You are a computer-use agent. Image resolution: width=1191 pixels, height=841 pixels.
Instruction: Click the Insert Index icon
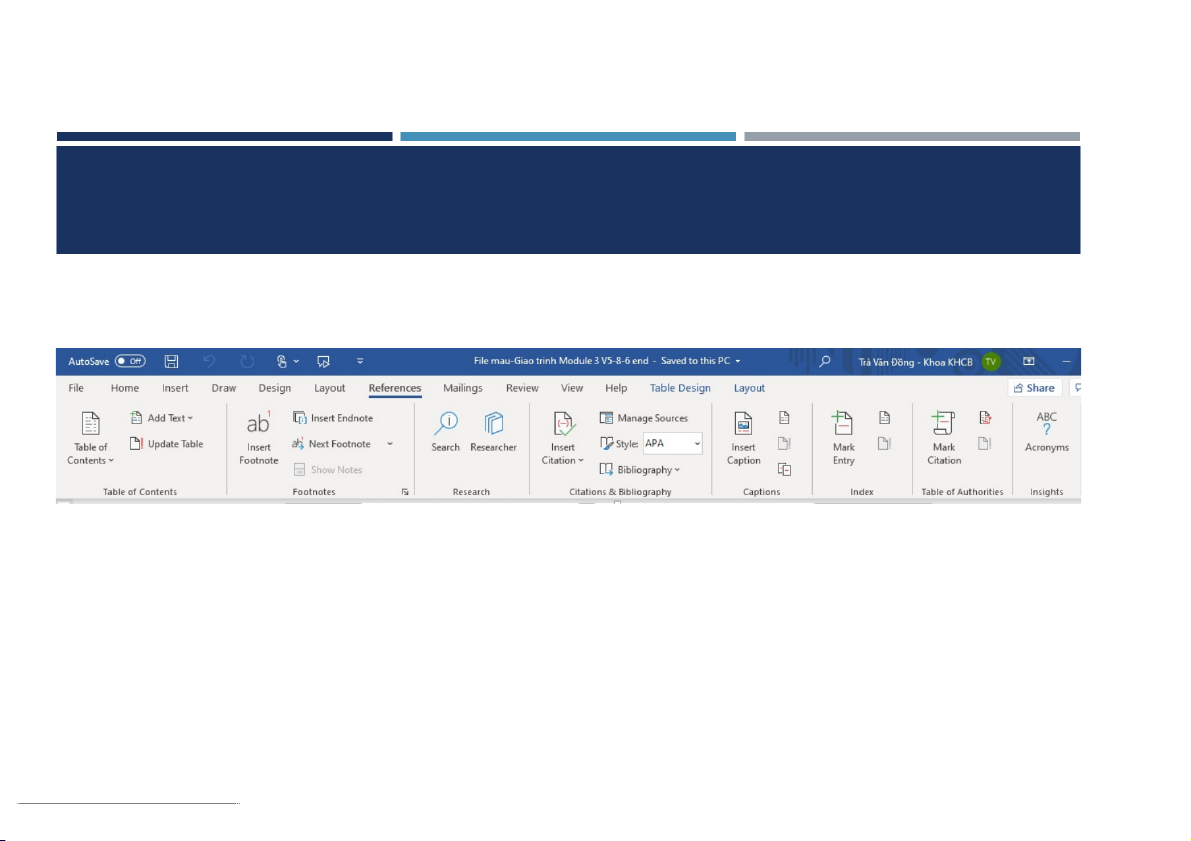[885, 418]
